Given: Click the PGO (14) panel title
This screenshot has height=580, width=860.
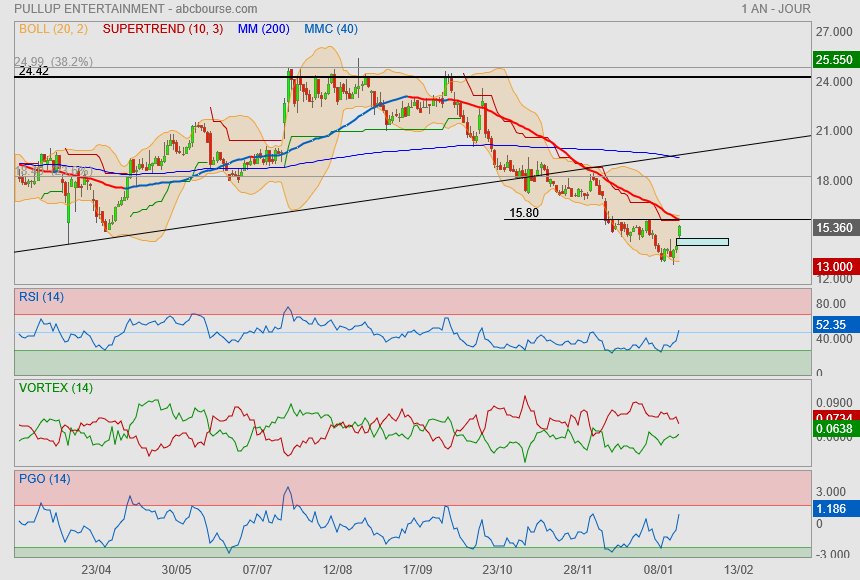Looking at the screenshot, I should (44, 478).
